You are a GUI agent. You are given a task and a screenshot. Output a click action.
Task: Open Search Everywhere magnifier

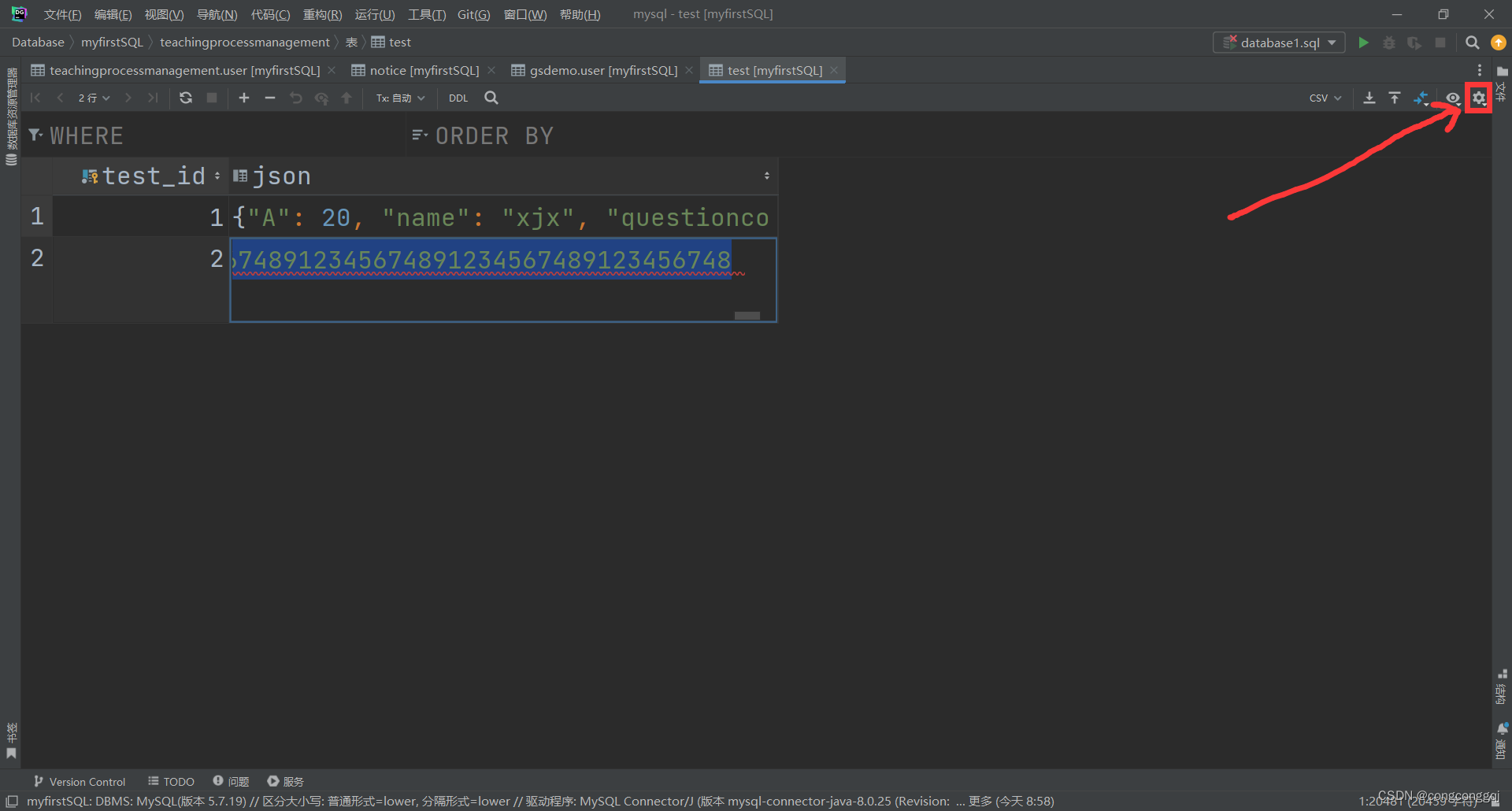pos(1472,43)
